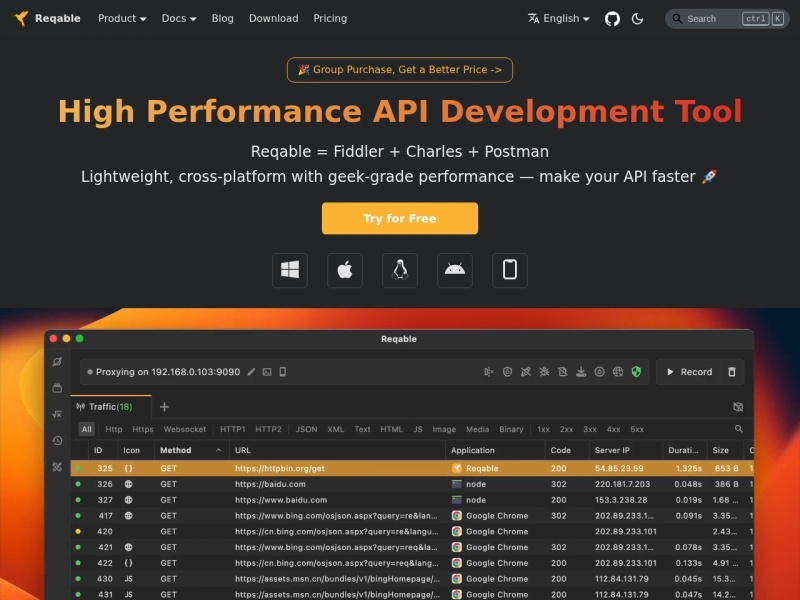Click the Record button in Reqable window

point(689,372)
